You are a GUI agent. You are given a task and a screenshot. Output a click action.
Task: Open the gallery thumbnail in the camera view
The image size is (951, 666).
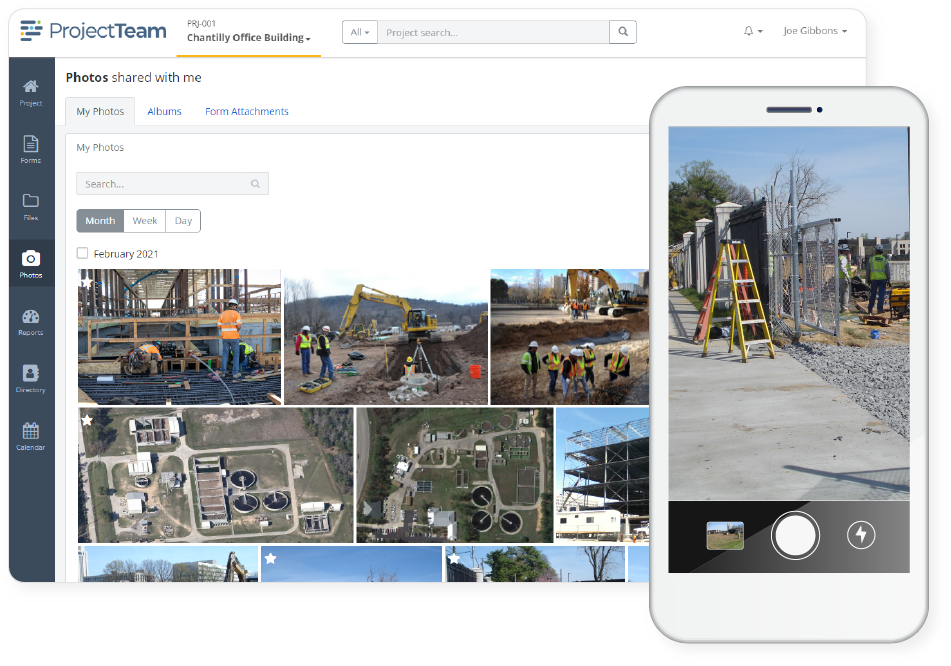coord(724,535)
